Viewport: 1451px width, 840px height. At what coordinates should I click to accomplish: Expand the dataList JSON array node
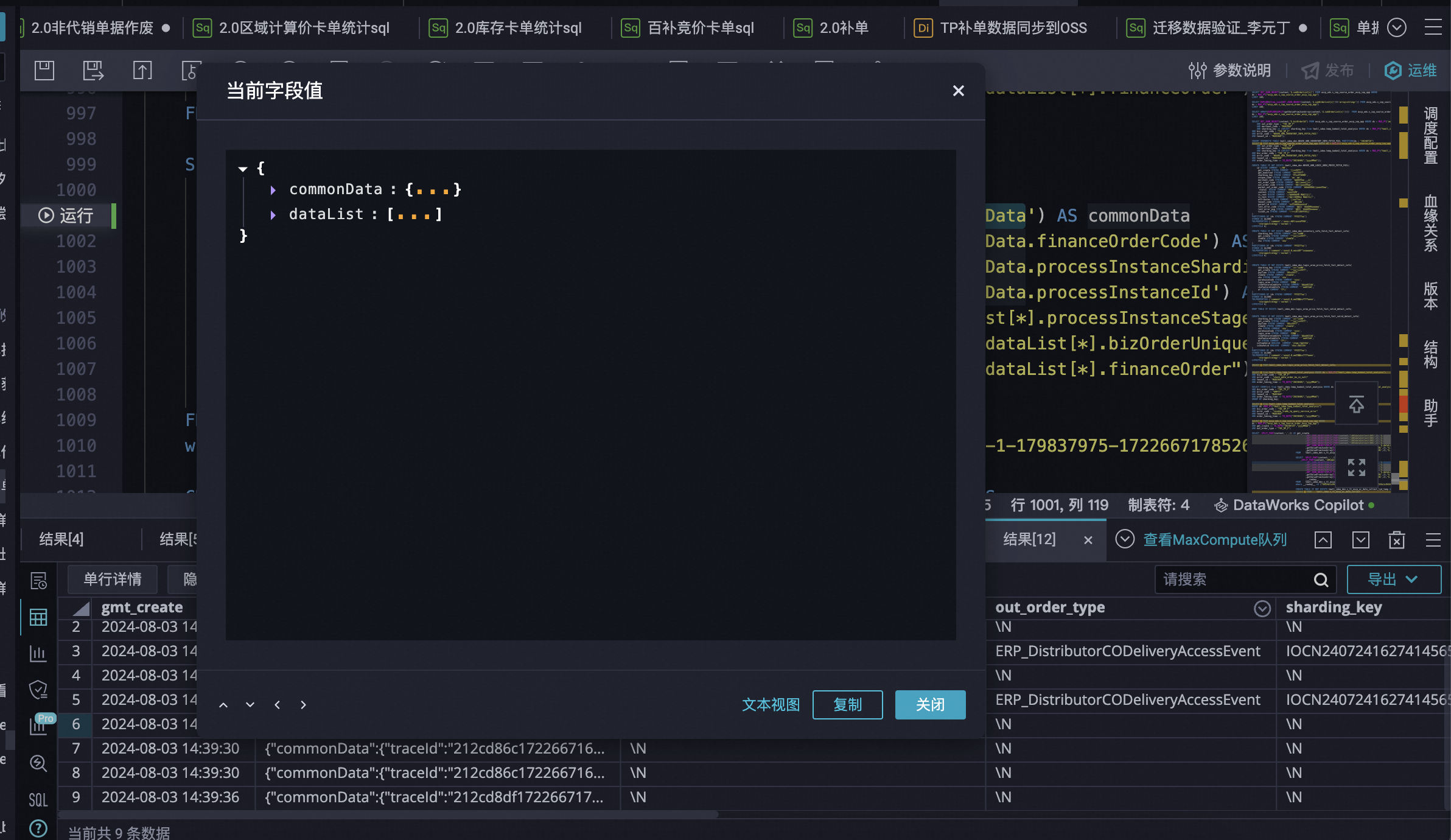[273, 215]
